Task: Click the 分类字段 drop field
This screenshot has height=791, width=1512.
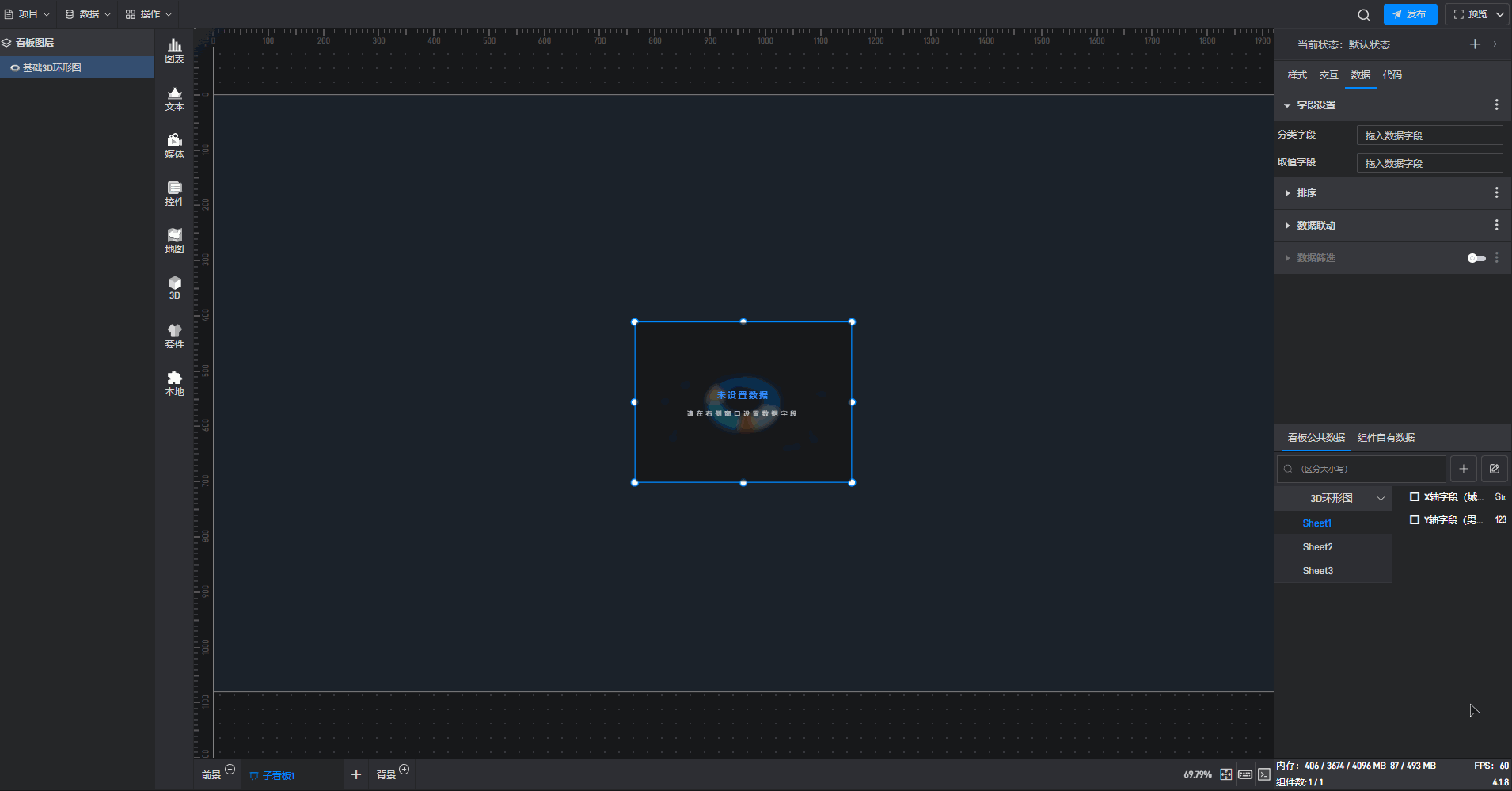Action: point(1430,135)
